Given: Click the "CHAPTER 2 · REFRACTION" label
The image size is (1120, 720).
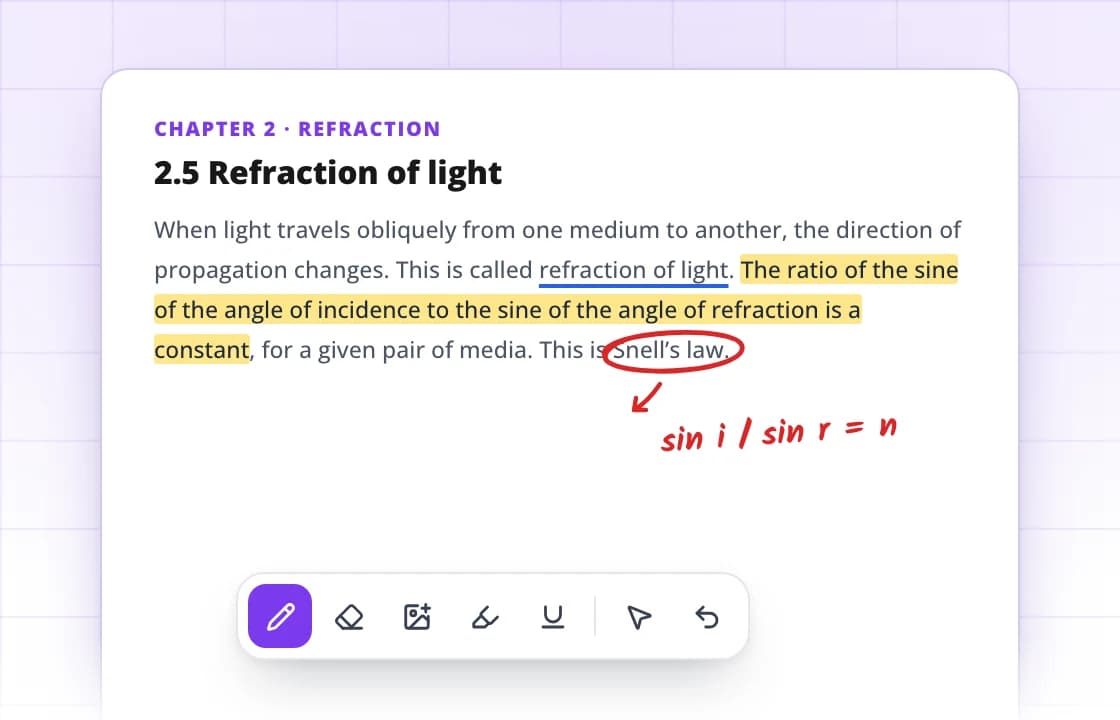Looking at the screenshot, I should pyautogui.click(x=297, y=129).
